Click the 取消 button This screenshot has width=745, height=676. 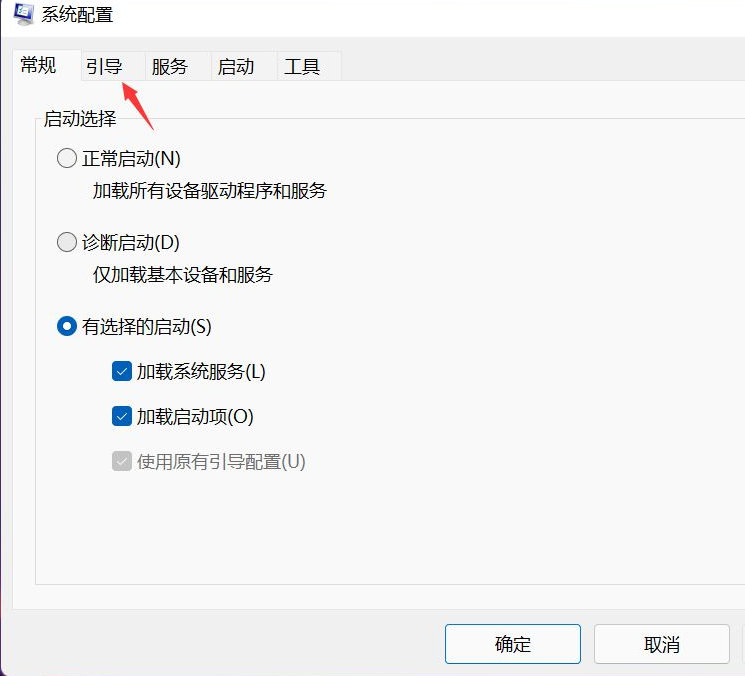(661, 644)
